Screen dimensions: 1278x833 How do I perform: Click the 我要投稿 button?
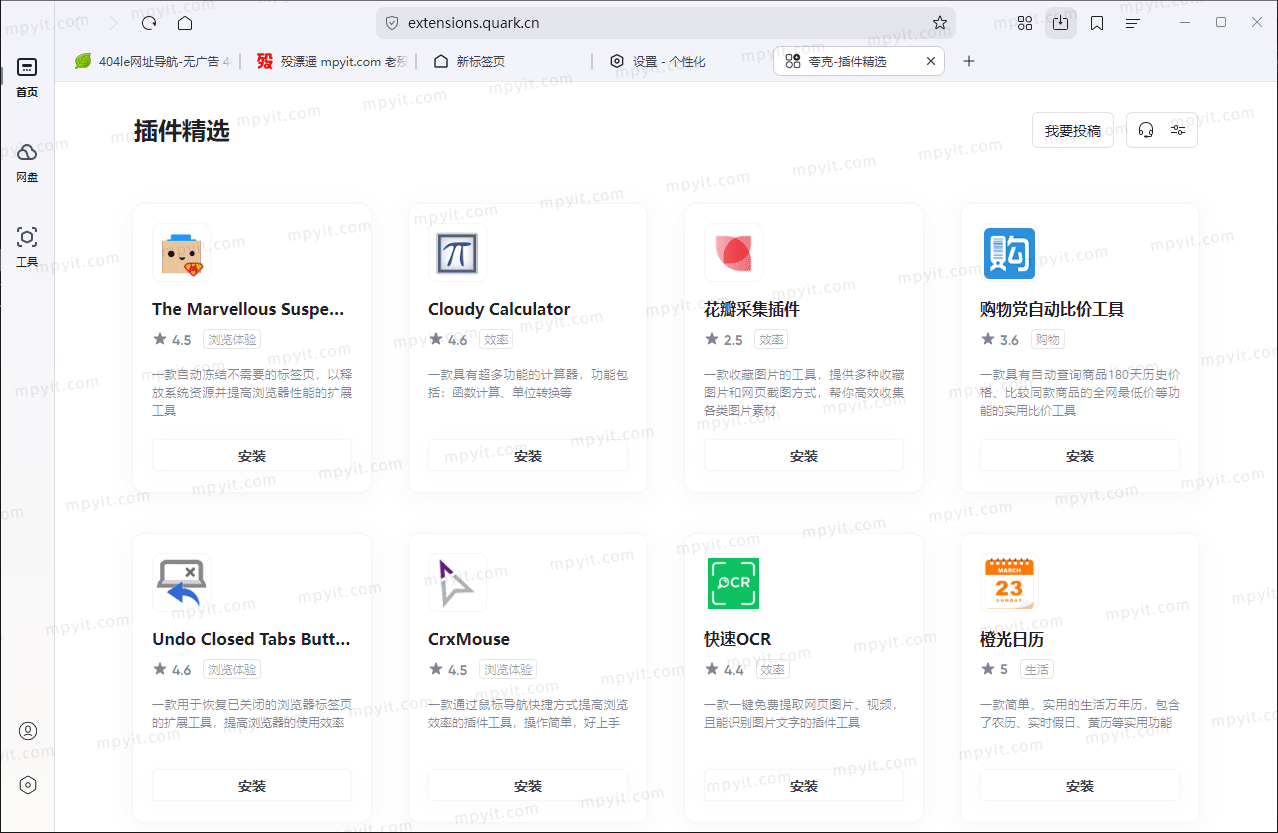[1072, 129]
